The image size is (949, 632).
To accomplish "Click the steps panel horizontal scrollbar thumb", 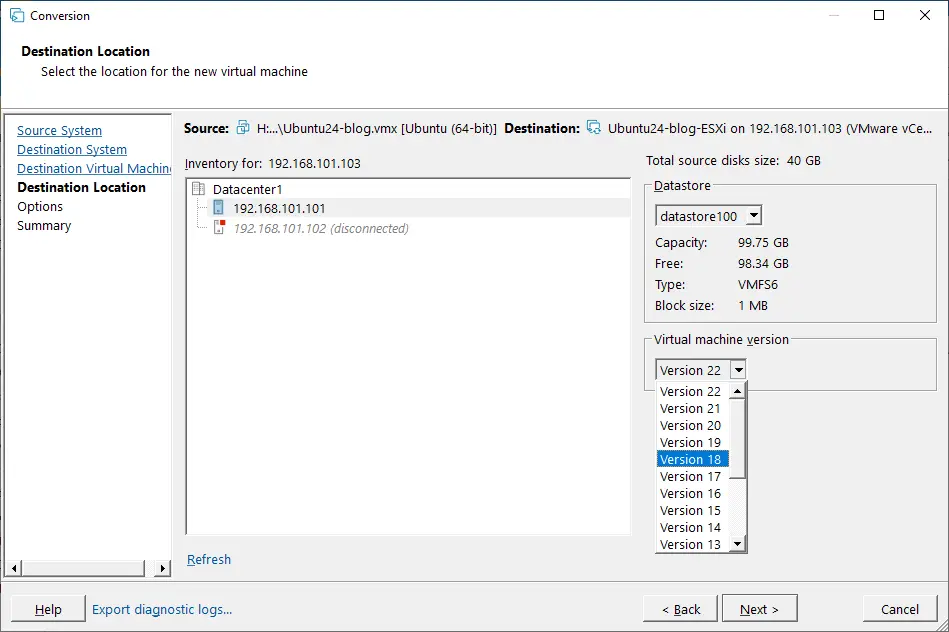I will (84, 568).
